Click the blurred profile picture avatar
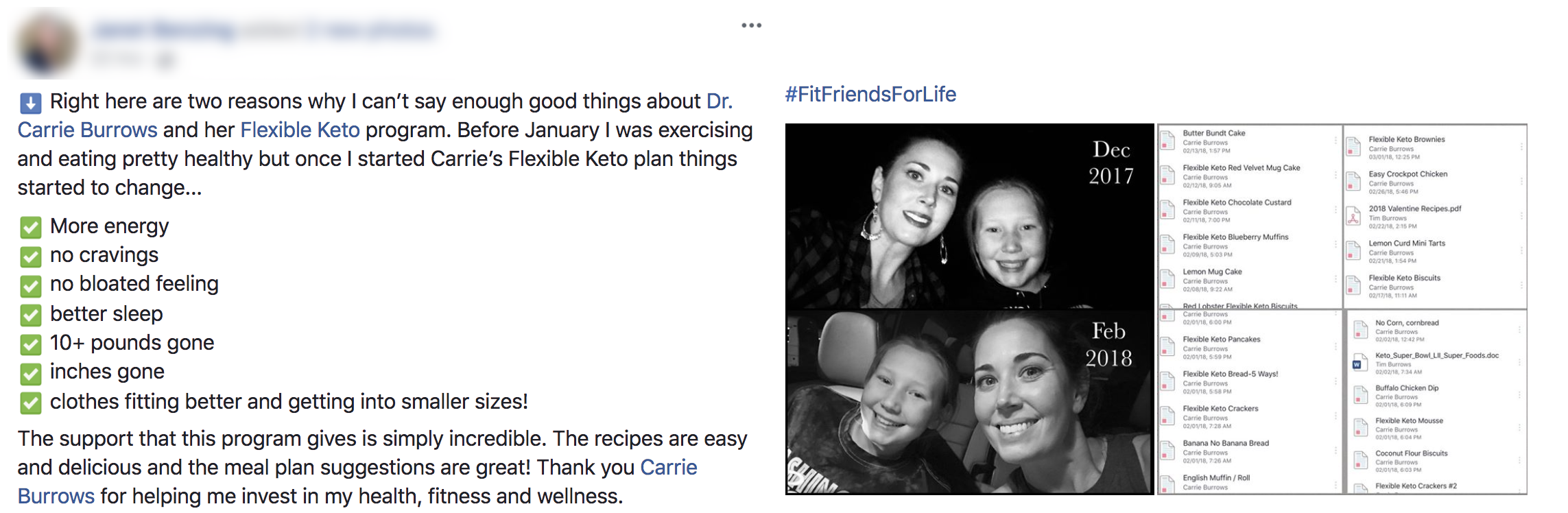This screenshot has height=513, width=1568. click(46, 44)
